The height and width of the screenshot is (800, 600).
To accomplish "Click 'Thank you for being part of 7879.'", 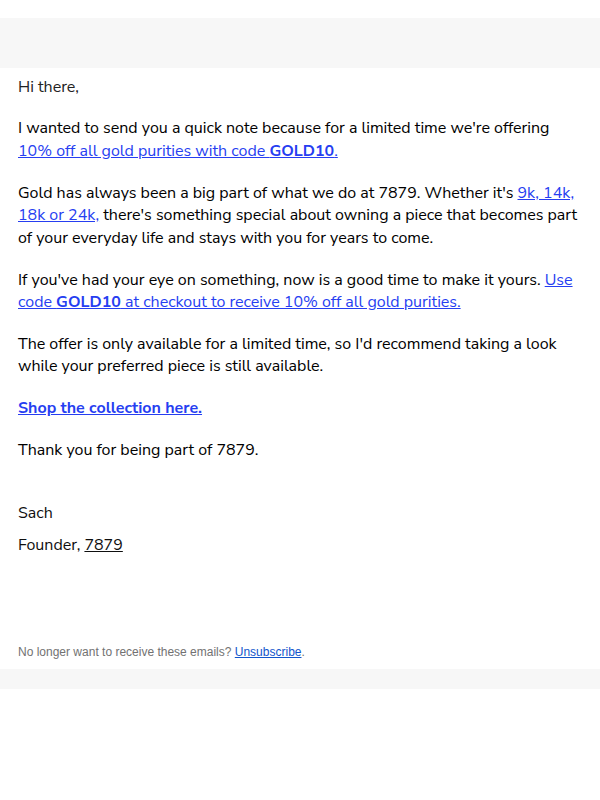I will click(x=138, y=450).
